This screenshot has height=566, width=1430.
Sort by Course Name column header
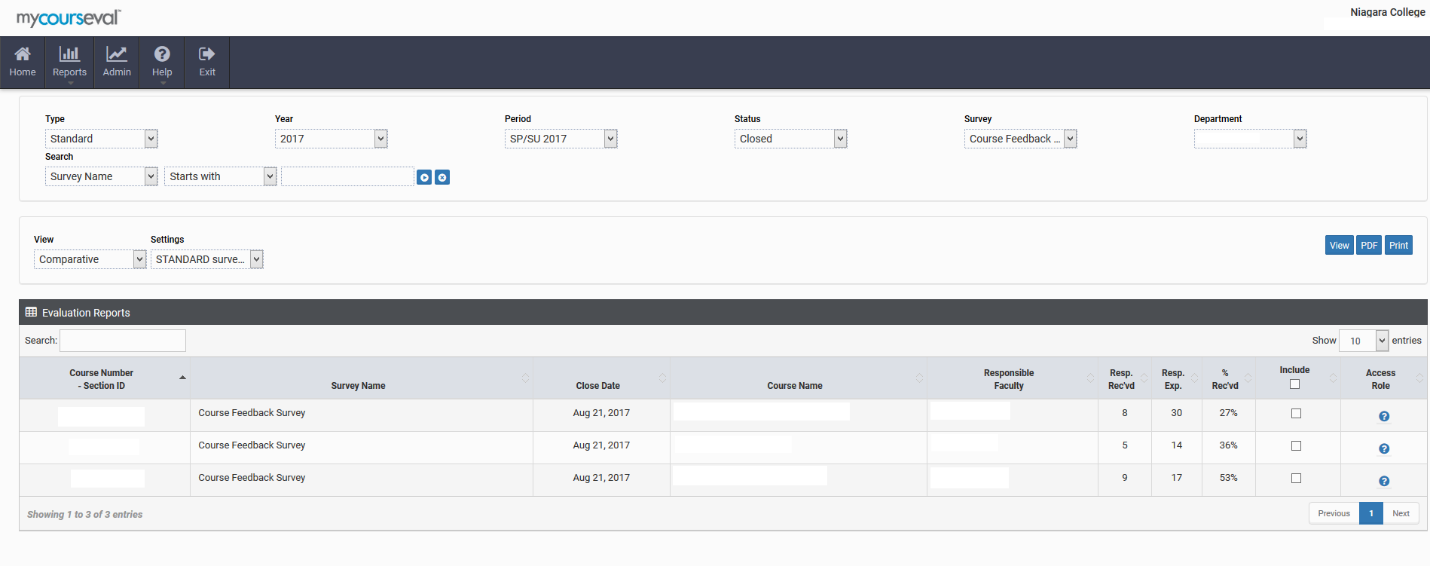[798, 379]
